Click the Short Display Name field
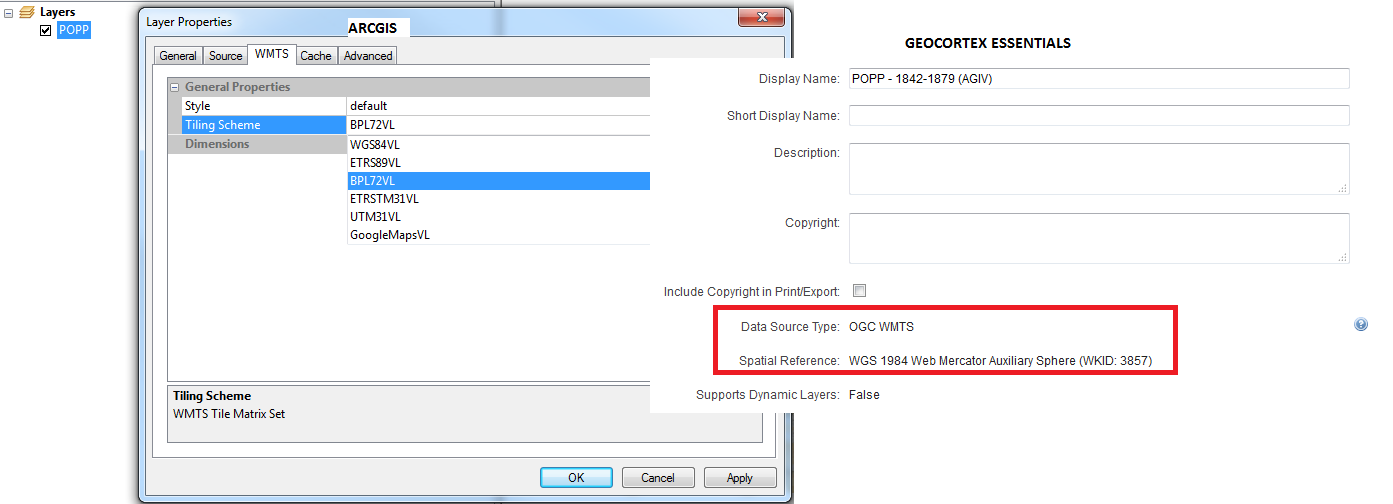This screenshot has height=504, width=1393. tap(1099, 115)
